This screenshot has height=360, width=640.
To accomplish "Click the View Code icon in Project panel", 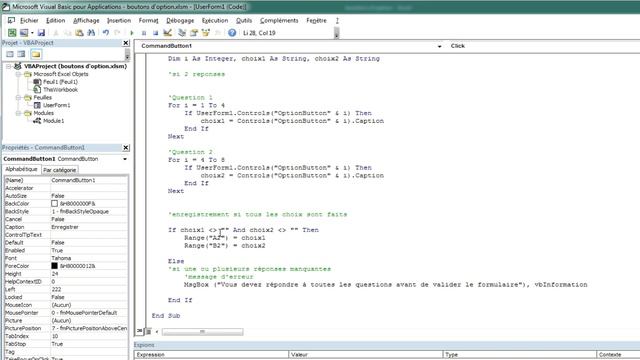I will click(10, 54).
